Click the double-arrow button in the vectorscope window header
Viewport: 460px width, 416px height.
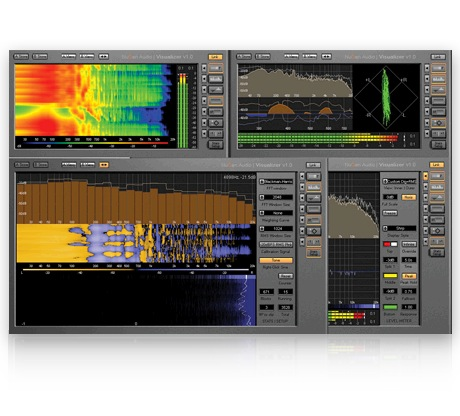(326, 57)
